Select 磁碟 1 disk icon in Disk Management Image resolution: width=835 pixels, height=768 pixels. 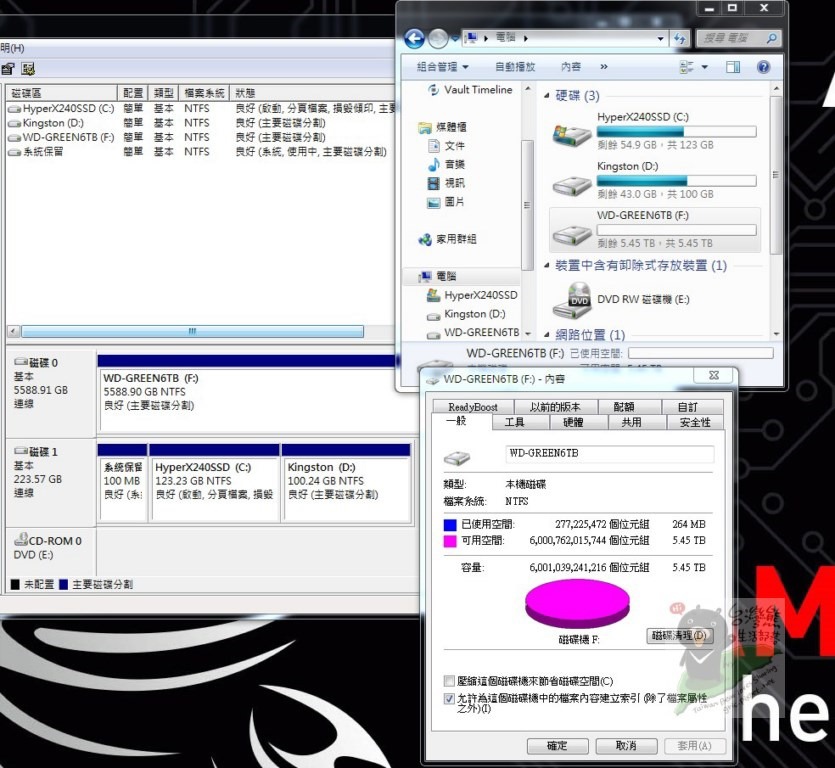coord(21,451)
